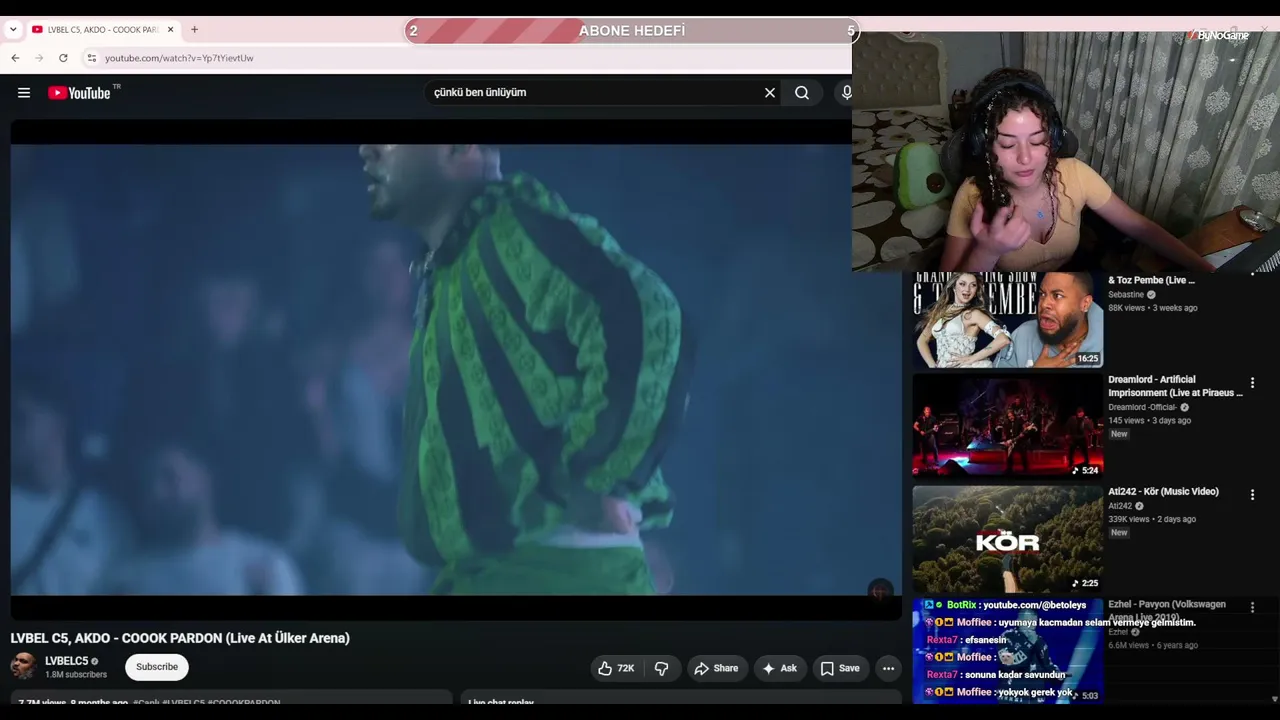The height and width of the screenshot is (720, 1280).
Task: Visit the Dreamlord -Official- channel
Action: point(1143,407)
